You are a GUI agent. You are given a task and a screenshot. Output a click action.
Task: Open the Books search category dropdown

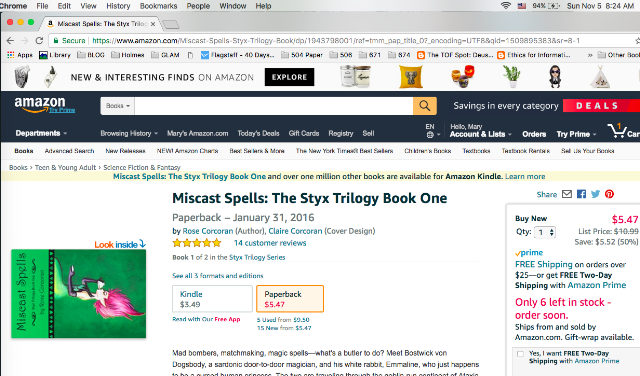point(118,106)
